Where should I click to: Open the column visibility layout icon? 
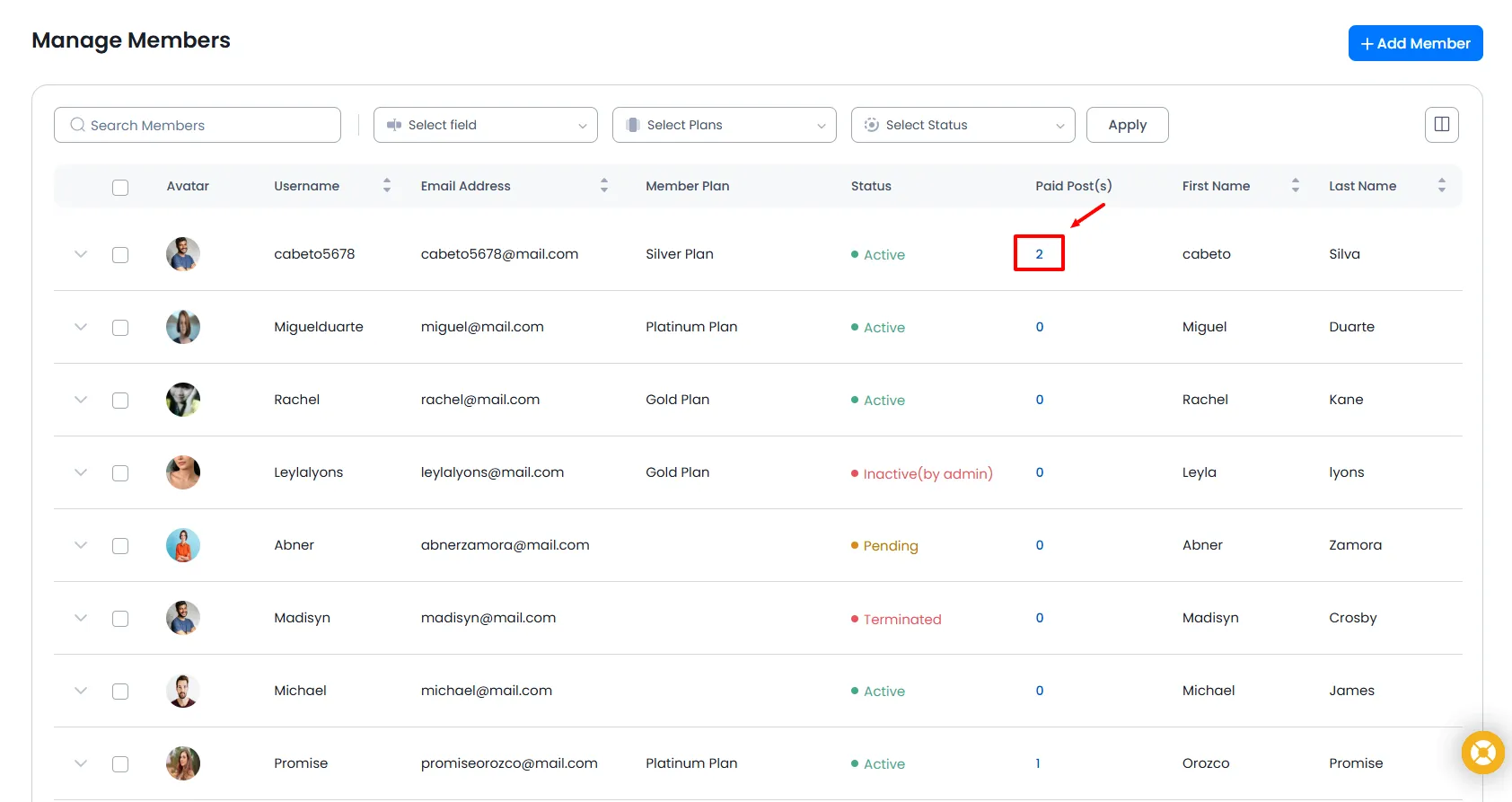(x=1441, y=125)
